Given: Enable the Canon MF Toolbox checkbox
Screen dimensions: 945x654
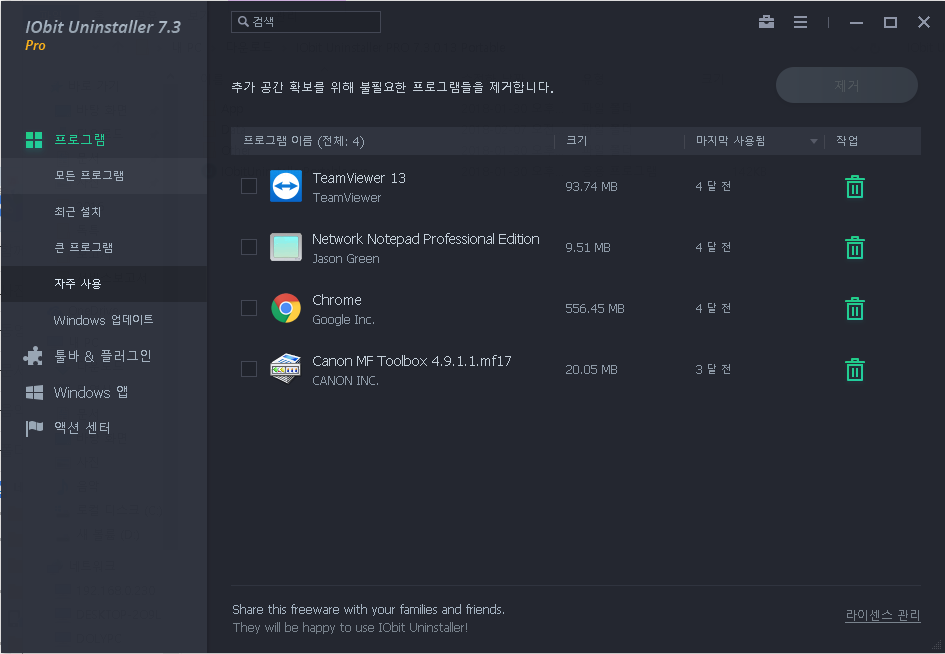Looking at the screenshot, I should click(249, 369).
